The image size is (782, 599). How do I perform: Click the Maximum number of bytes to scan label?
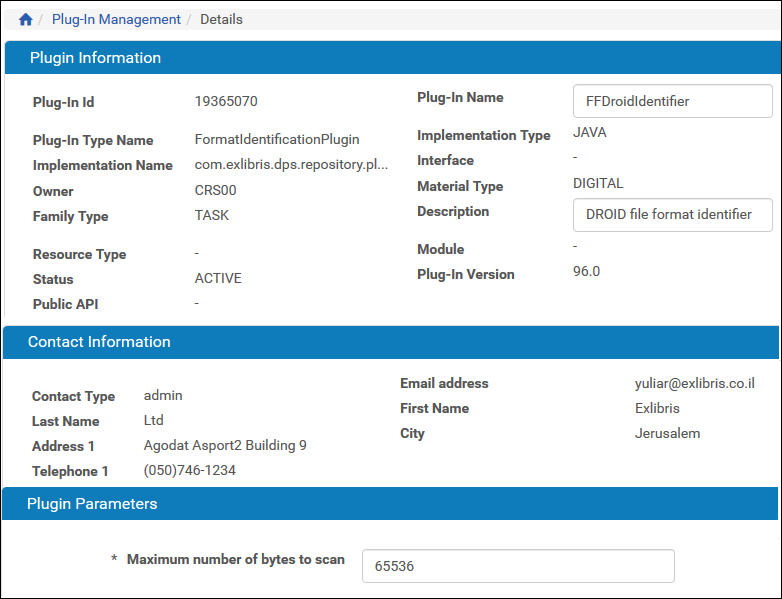pos(235,559)
